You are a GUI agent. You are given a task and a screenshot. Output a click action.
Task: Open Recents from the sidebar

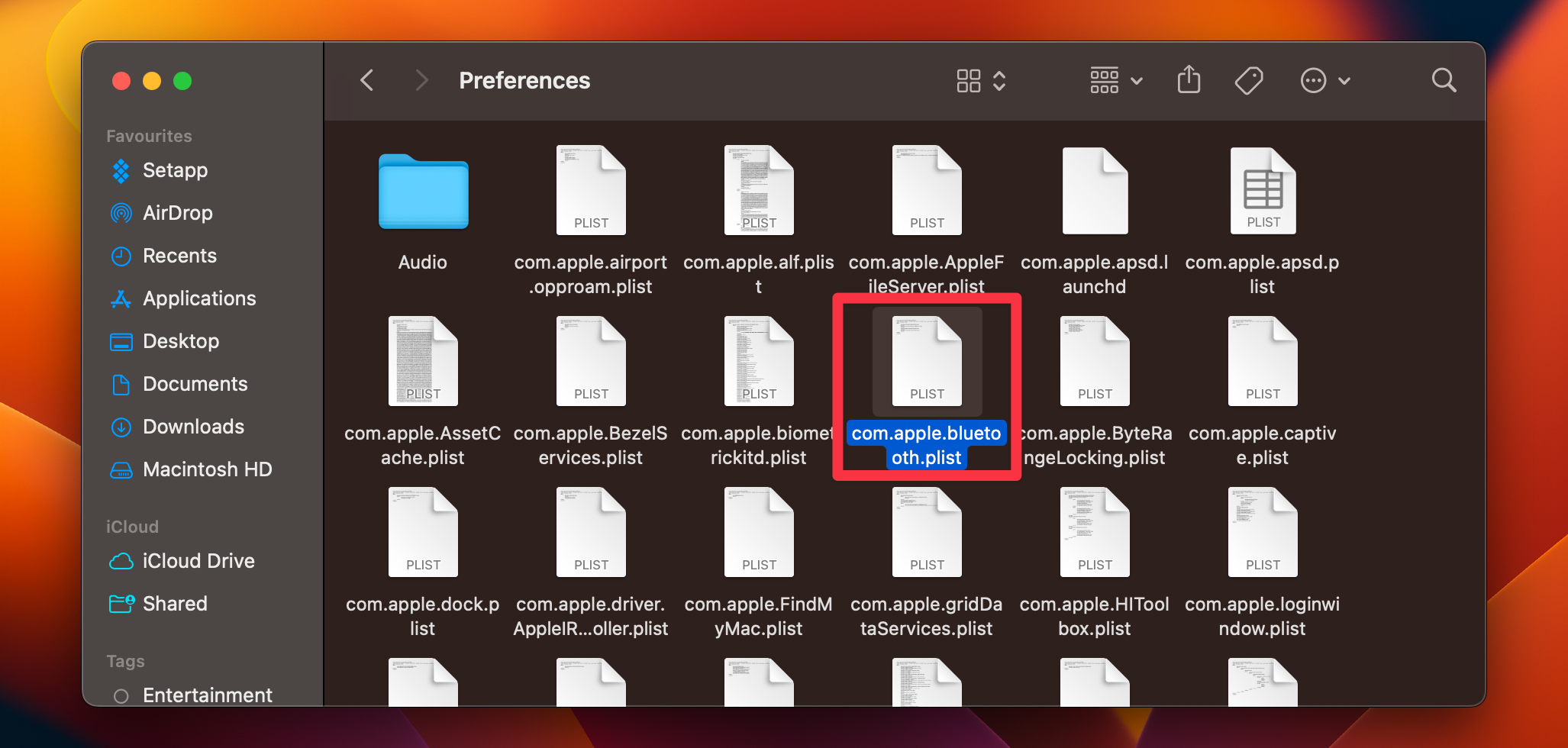coord(179,256)
